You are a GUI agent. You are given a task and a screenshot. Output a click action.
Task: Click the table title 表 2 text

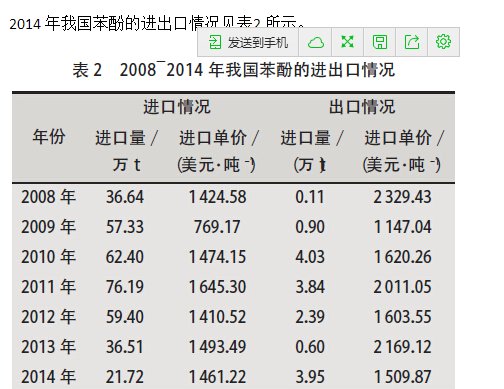[87, 70]
